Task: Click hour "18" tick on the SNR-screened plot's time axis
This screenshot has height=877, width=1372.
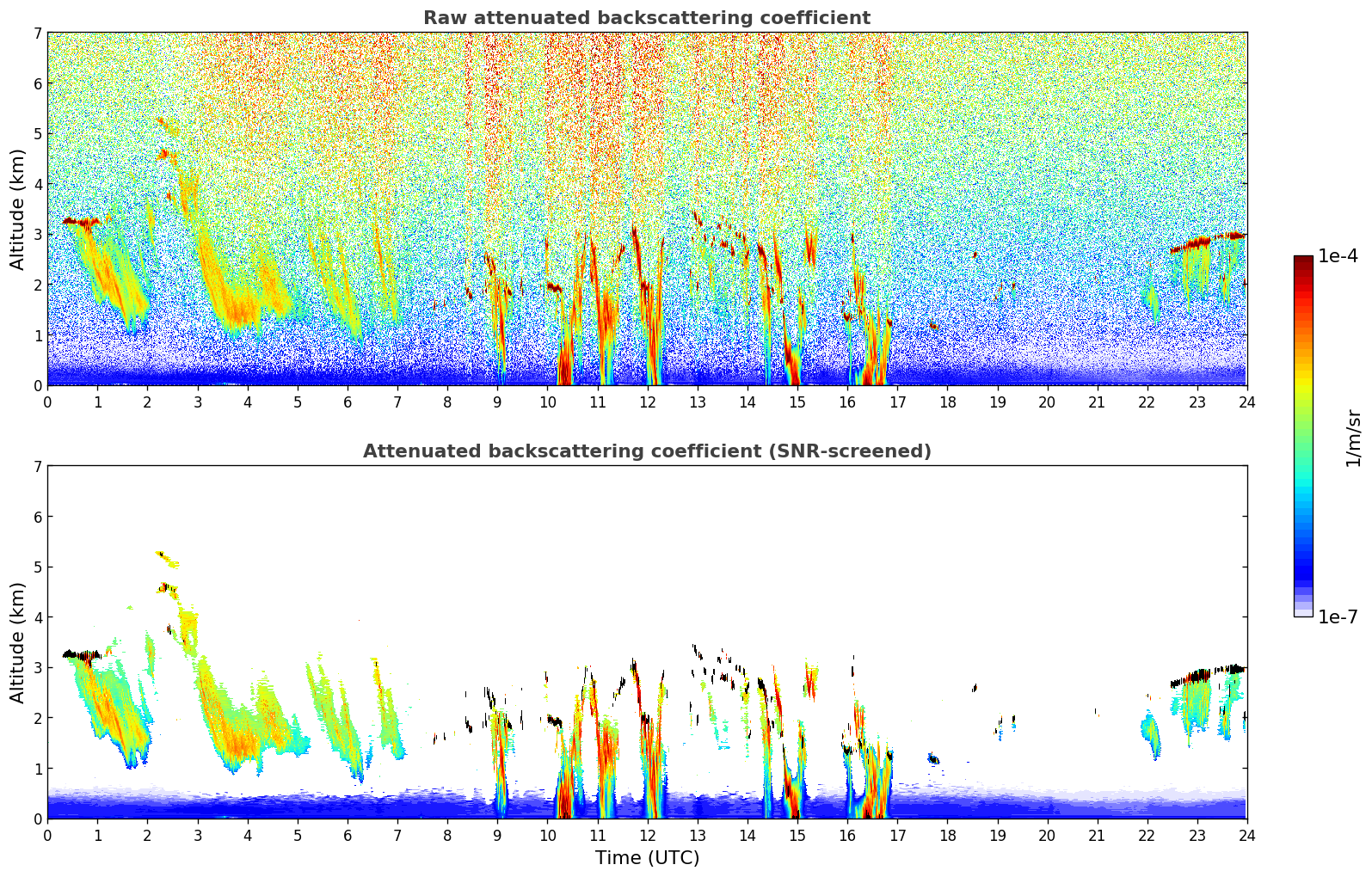Action: pos(947,835)
